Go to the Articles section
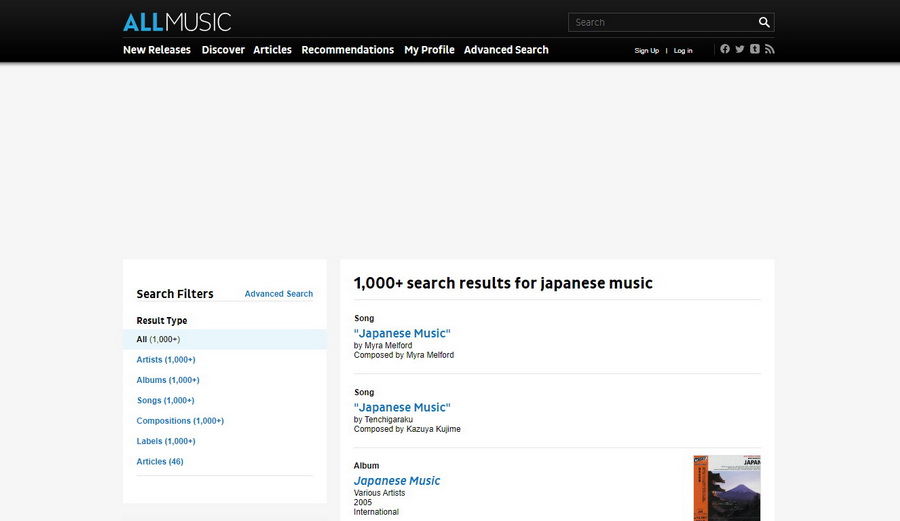The width and height of the screenshot is (900, 521). 272,50
